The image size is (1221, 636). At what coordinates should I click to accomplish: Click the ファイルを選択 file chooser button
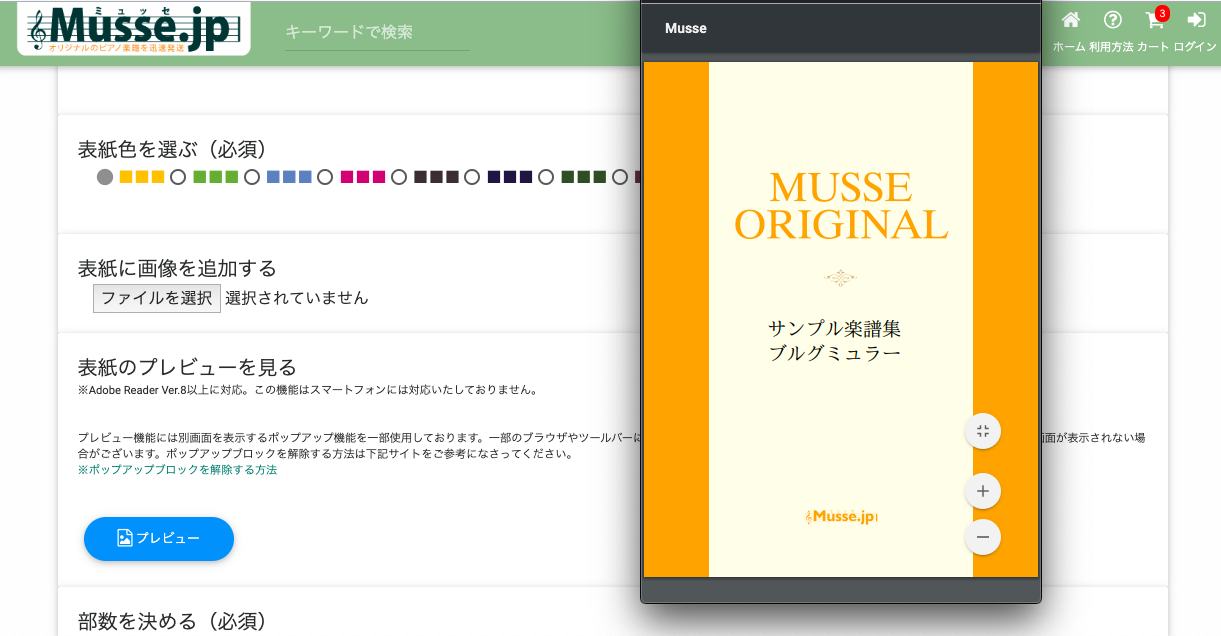pos(157,298)
